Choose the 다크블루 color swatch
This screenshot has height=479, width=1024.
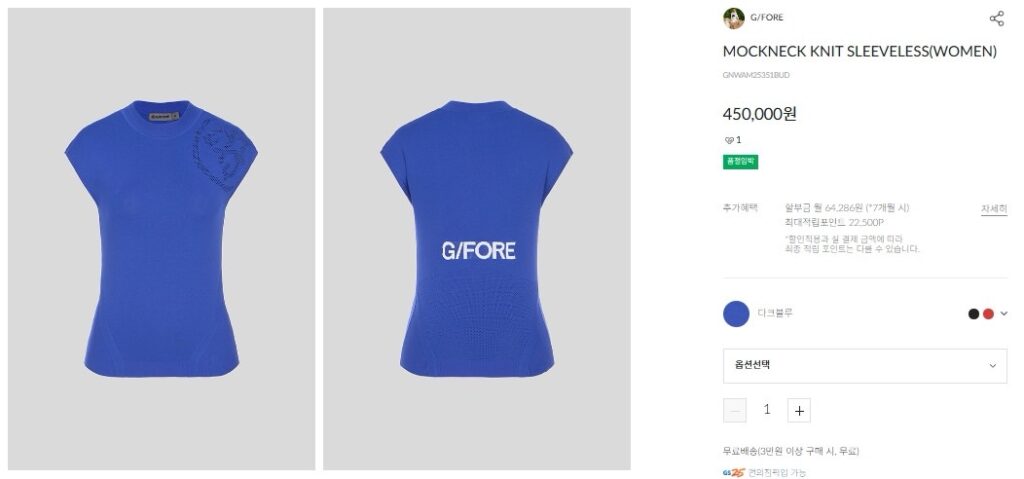point(736,314)
